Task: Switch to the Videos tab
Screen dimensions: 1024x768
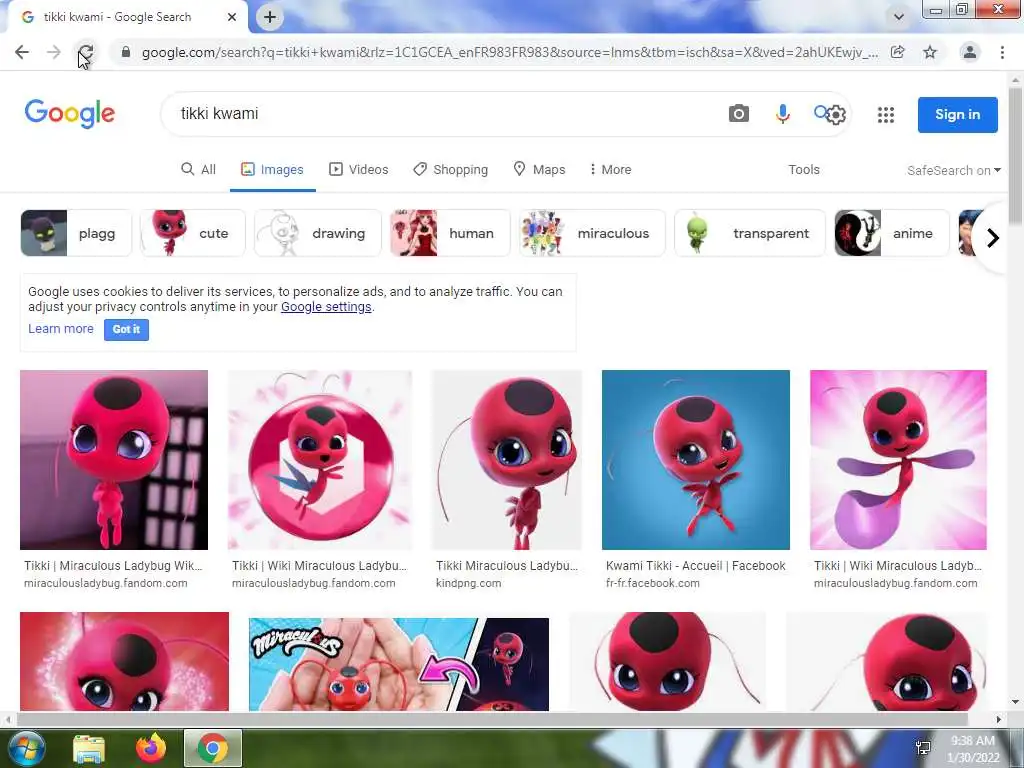Action: point(359,169)
